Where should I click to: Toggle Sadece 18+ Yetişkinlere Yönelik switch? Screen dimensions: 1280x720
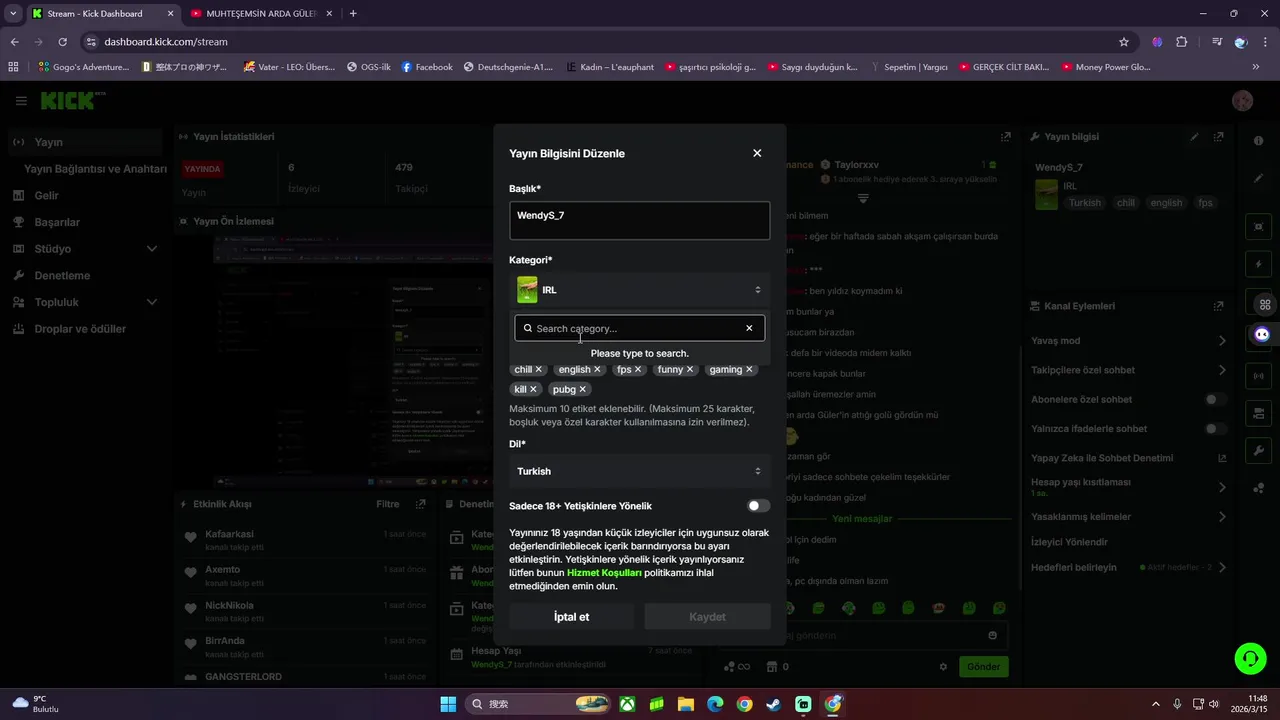[758, 506]
